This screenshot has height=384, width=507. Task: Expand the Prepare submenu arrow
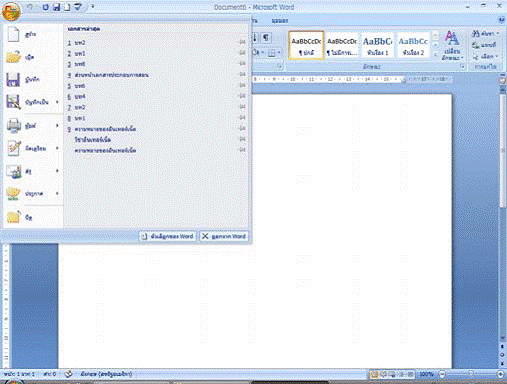[x=57, y=148]
